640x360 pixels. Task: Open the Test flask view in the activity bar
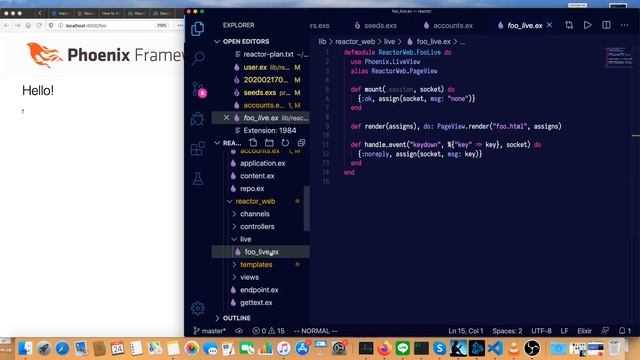198,178
